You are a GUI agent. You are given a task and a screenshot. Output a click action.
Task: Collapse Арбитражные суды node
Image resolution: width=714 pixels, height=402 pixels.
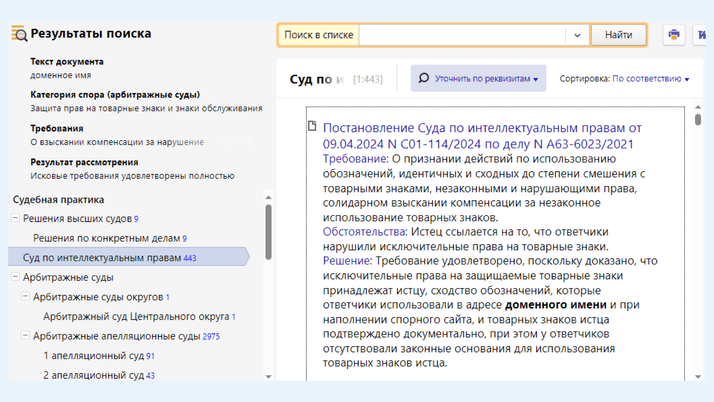click(x=15, y=276)
